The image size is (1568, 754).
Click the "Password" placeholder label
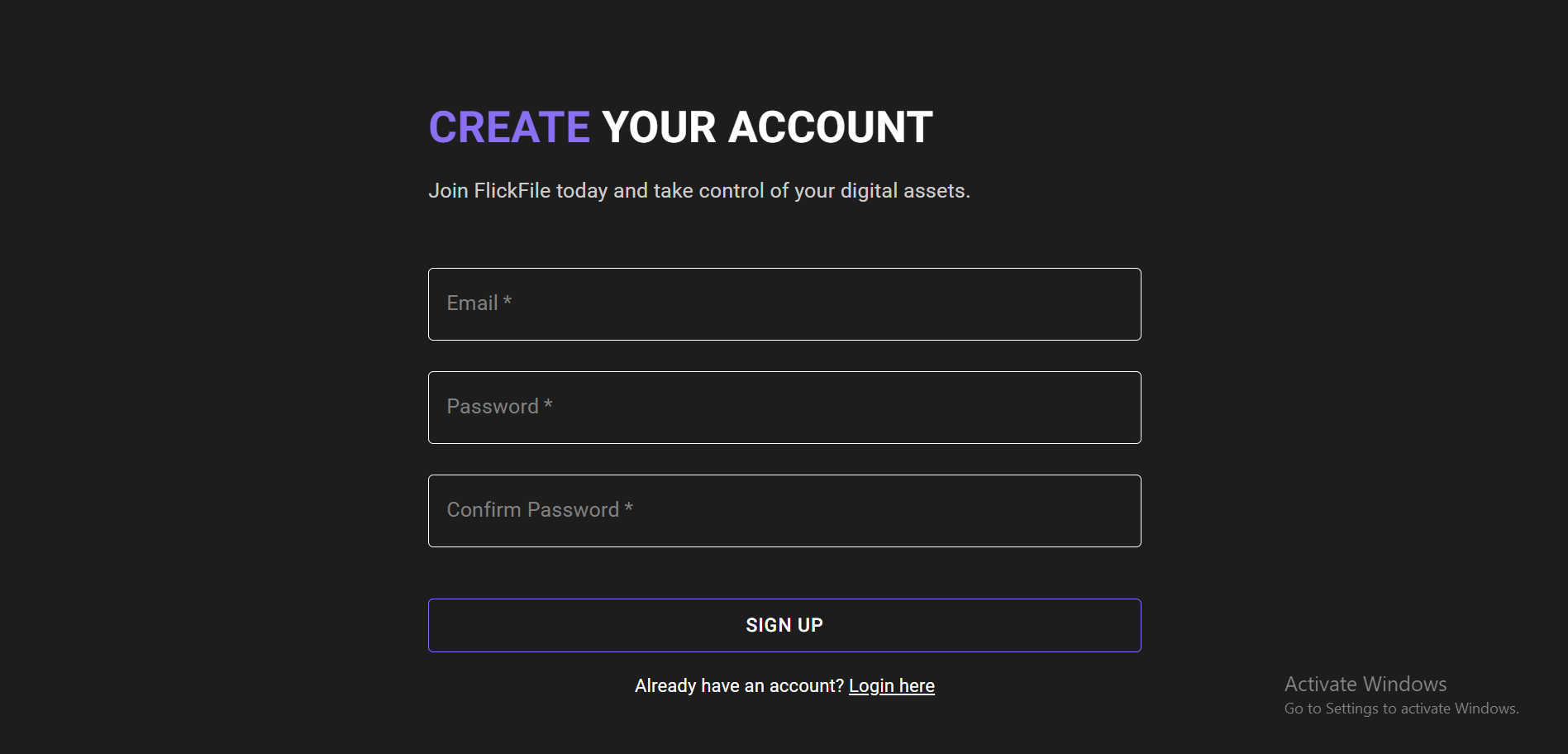coord(493,407)
